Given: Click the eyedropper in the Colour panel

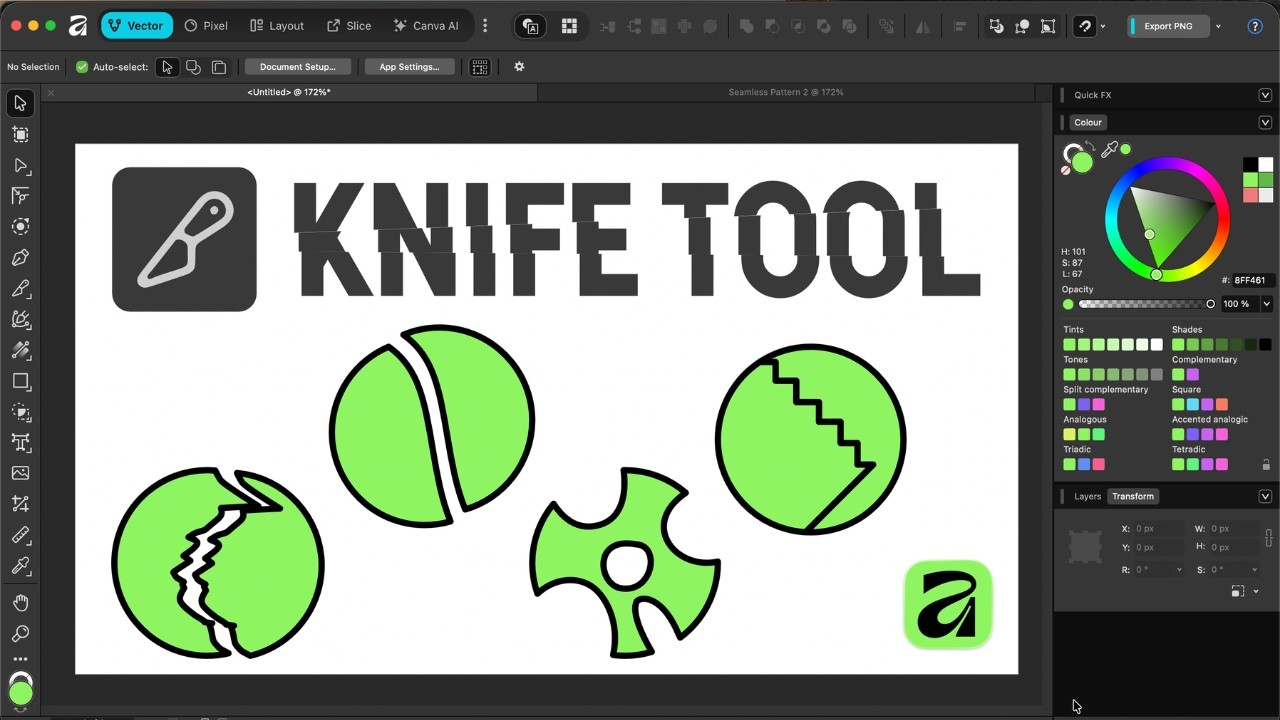Looking at the screenshot, I should coord(1109,151).
